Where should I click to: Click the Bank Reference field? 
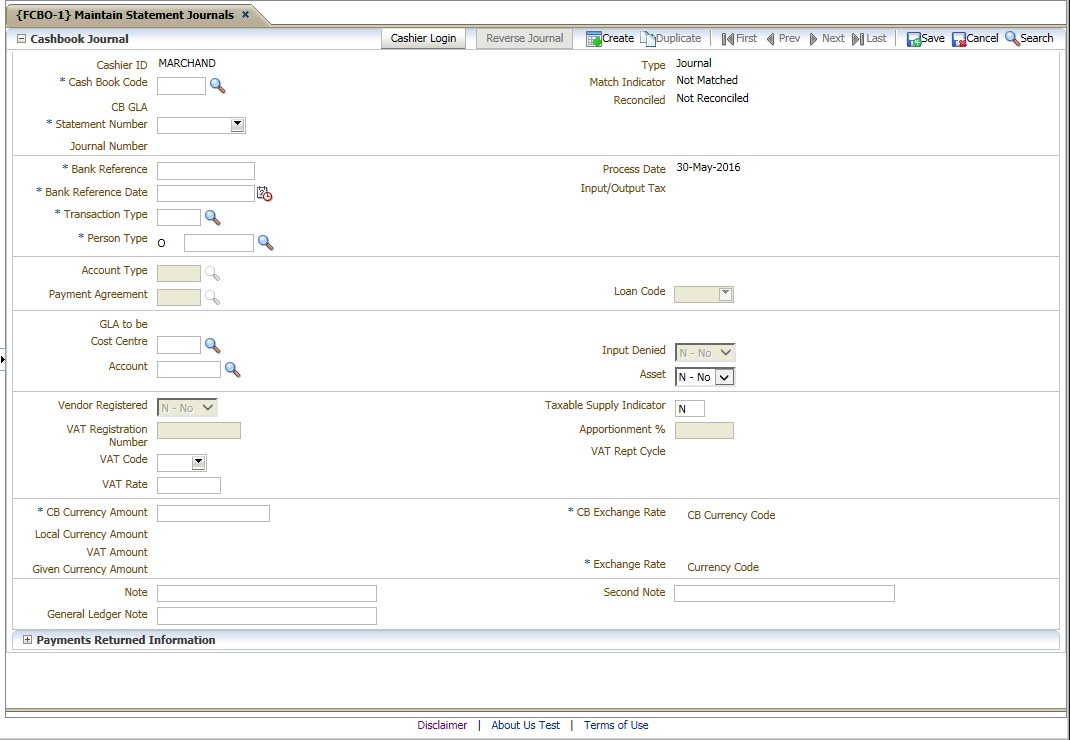pos(205,171)
